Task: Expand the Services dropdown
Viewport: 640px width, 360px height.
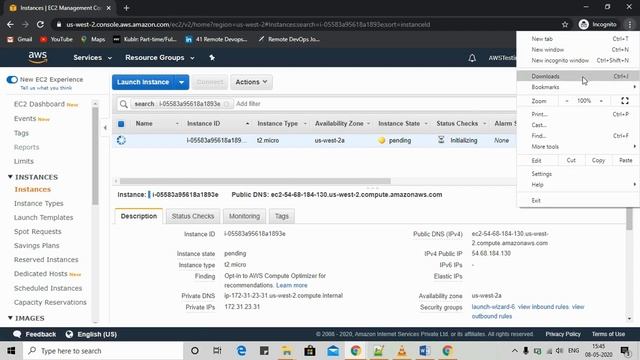Action: pos(93,58)
